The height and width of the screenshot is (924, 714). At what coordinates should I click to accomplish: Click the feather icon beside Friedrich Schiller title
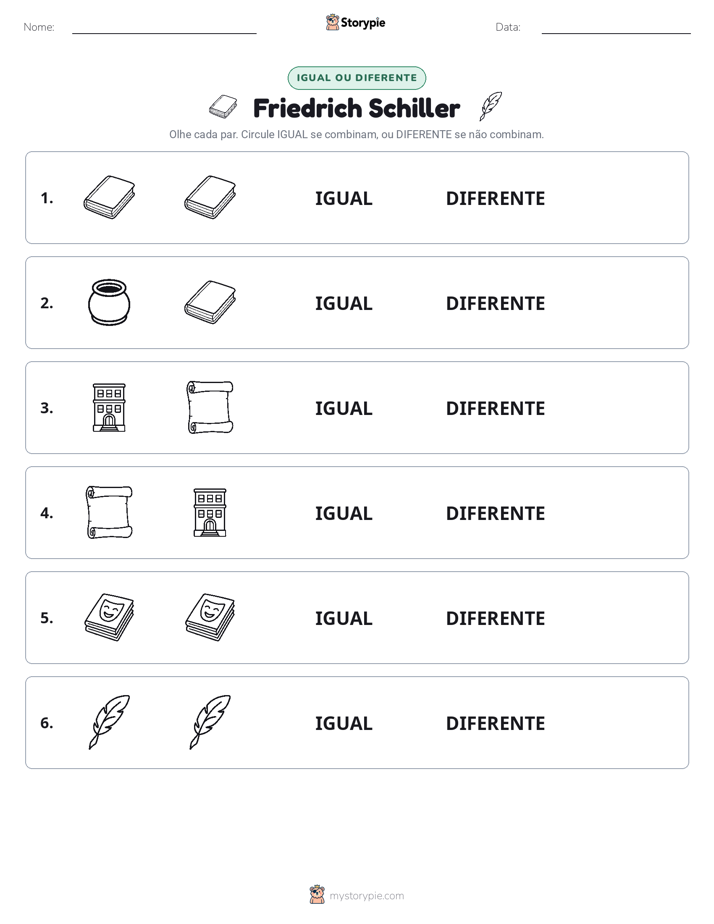click(x=490, y=106)
